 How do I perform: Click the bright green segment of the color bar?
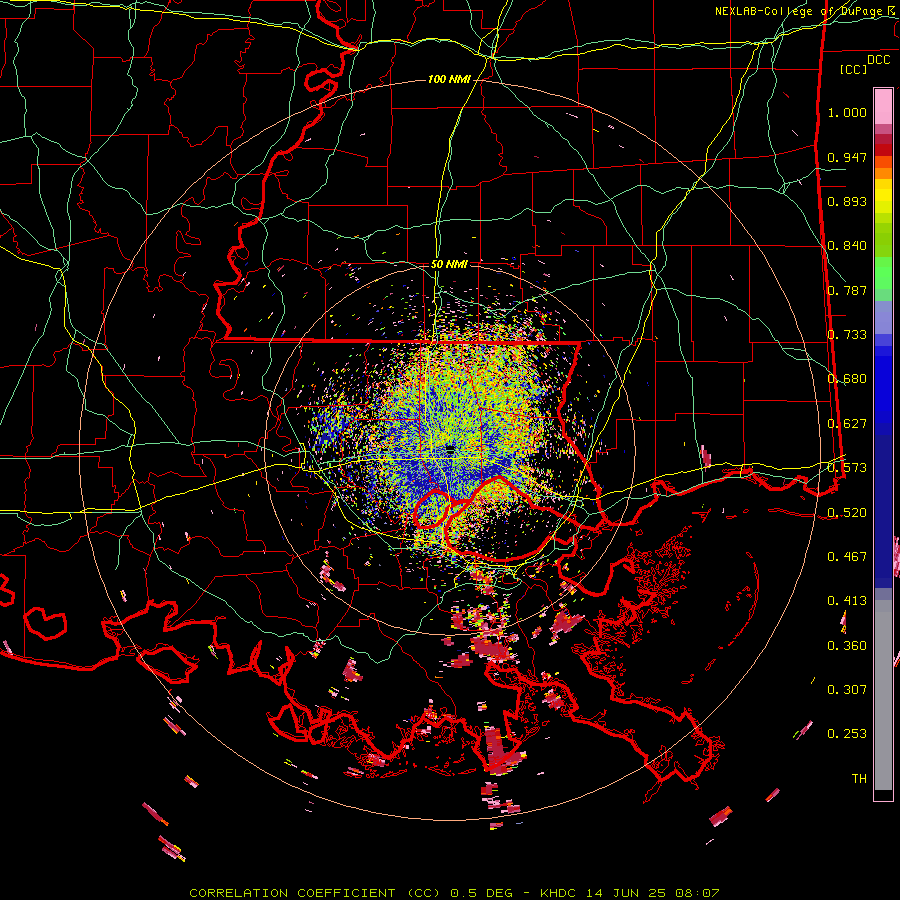[x=883, y=273]
